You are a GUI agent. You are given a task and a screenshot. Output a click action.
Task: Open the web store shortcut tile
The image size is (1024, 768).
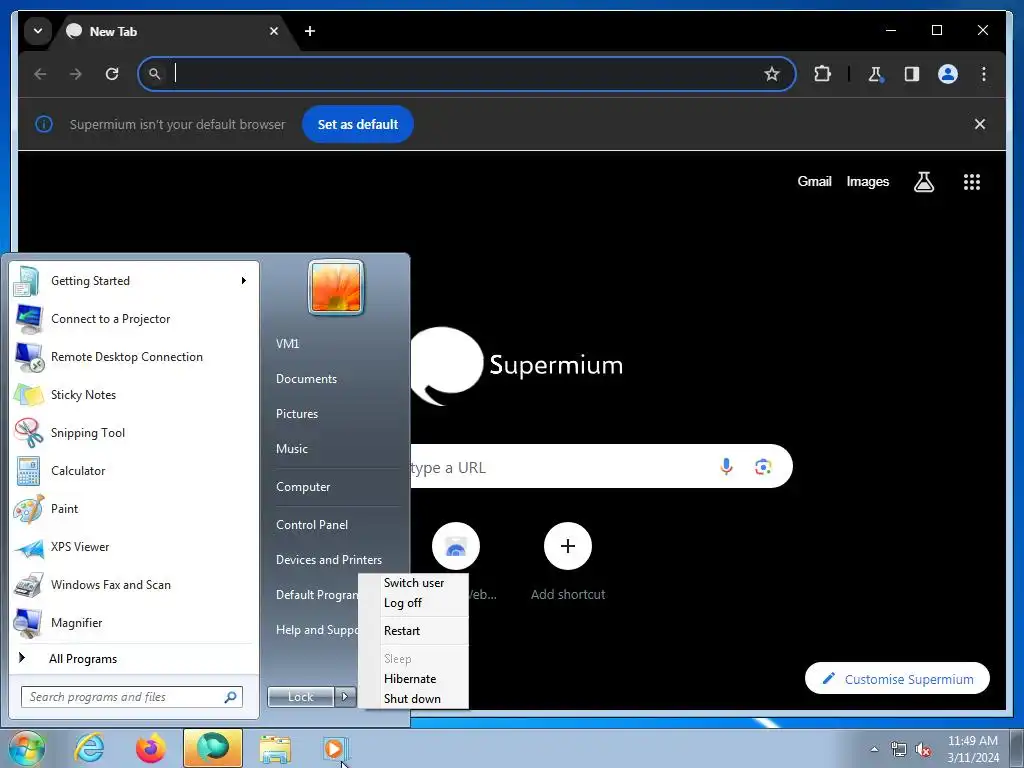tap(456, 546)
